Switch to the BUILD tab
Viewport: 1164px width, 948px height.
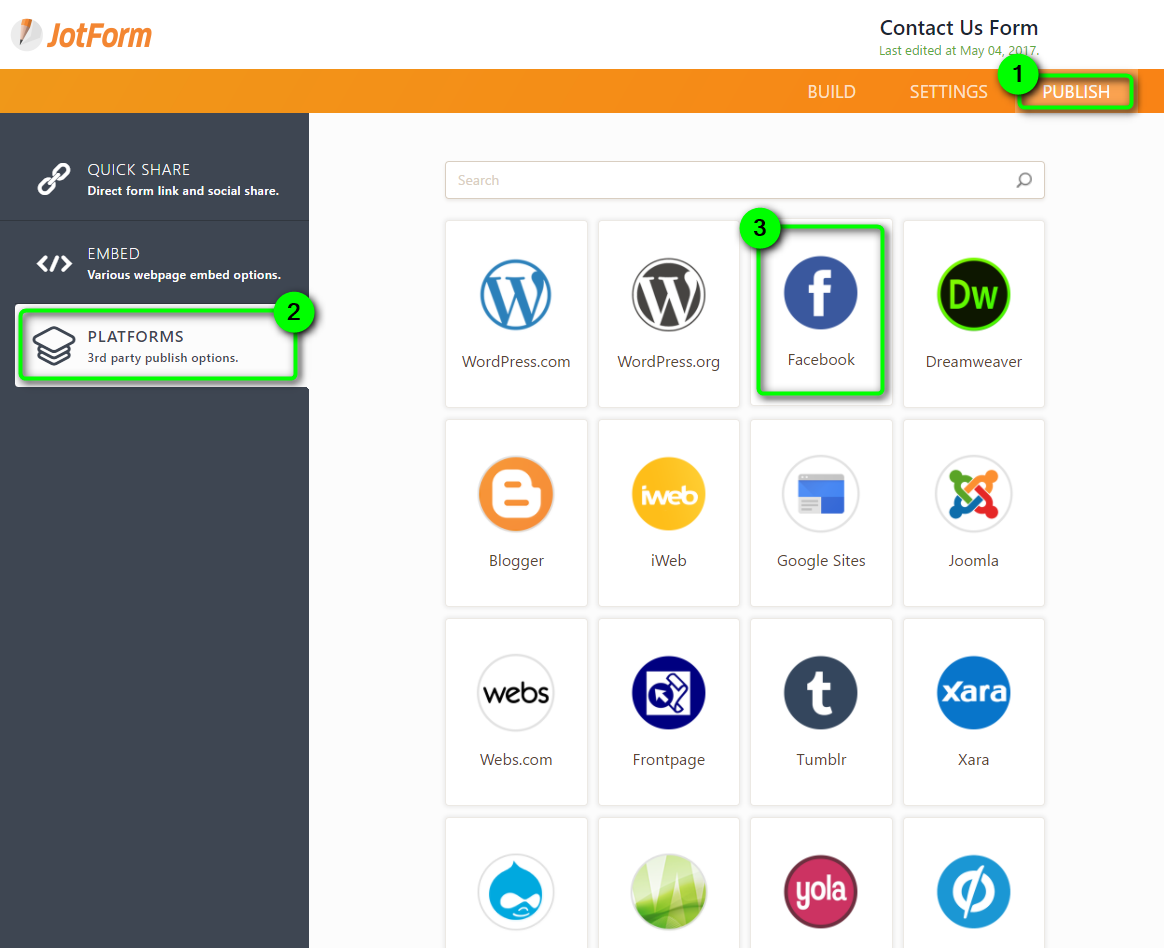pos(831,92)
